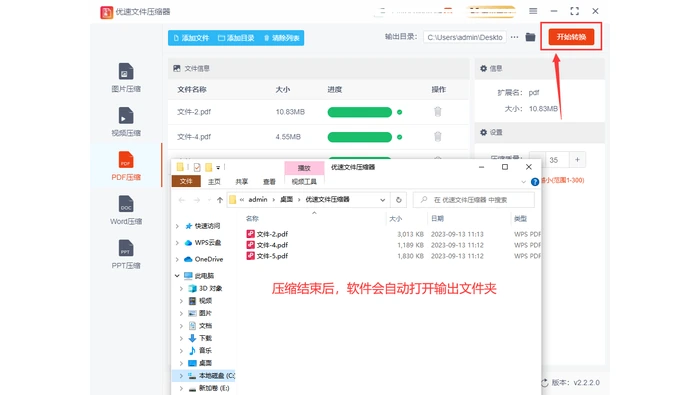Image resolution: width=700 pixels, height=395 pixels.
Task: Click the compression quality value 35
Action: point(554,160)
